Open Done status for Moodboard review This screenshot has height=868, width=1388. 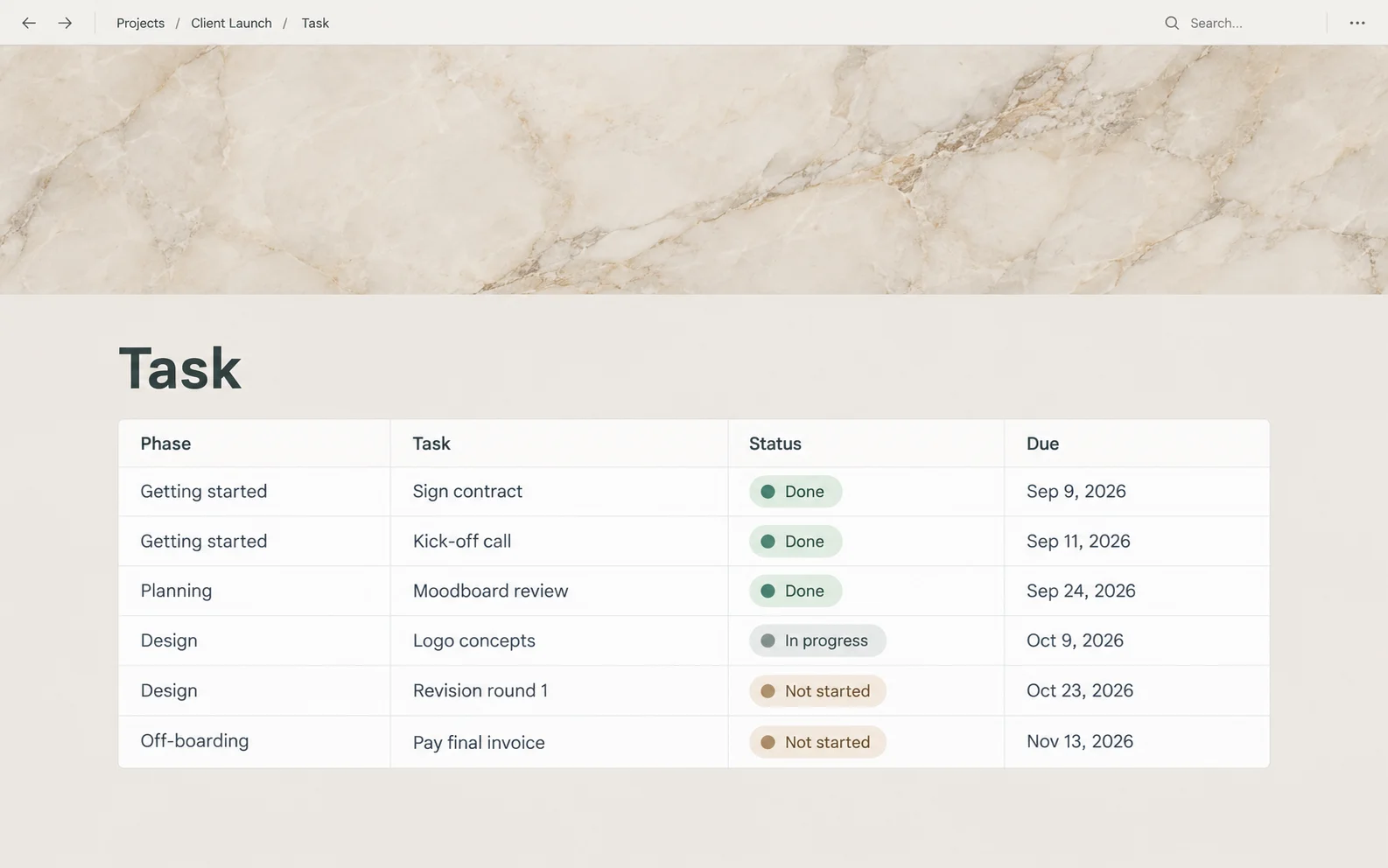[x=796, y=591]
